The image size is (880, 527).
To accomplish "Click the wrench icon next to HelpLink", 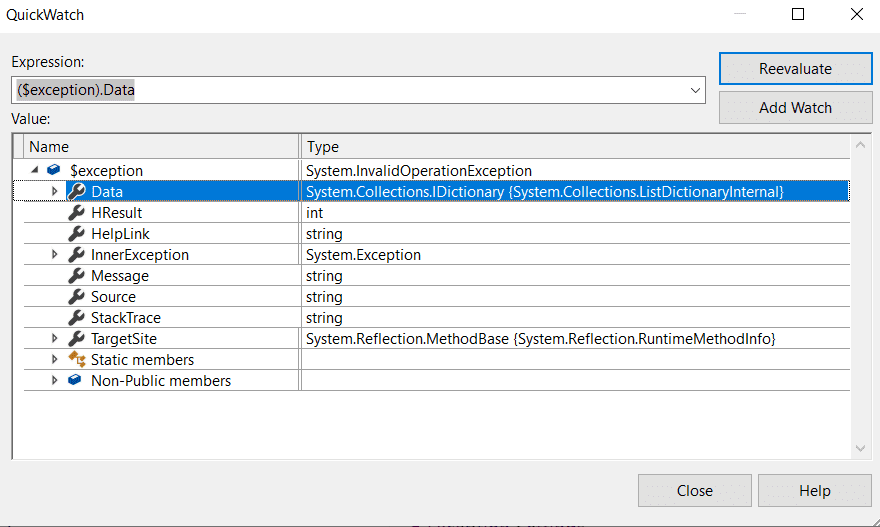I will tap(76, 234).
